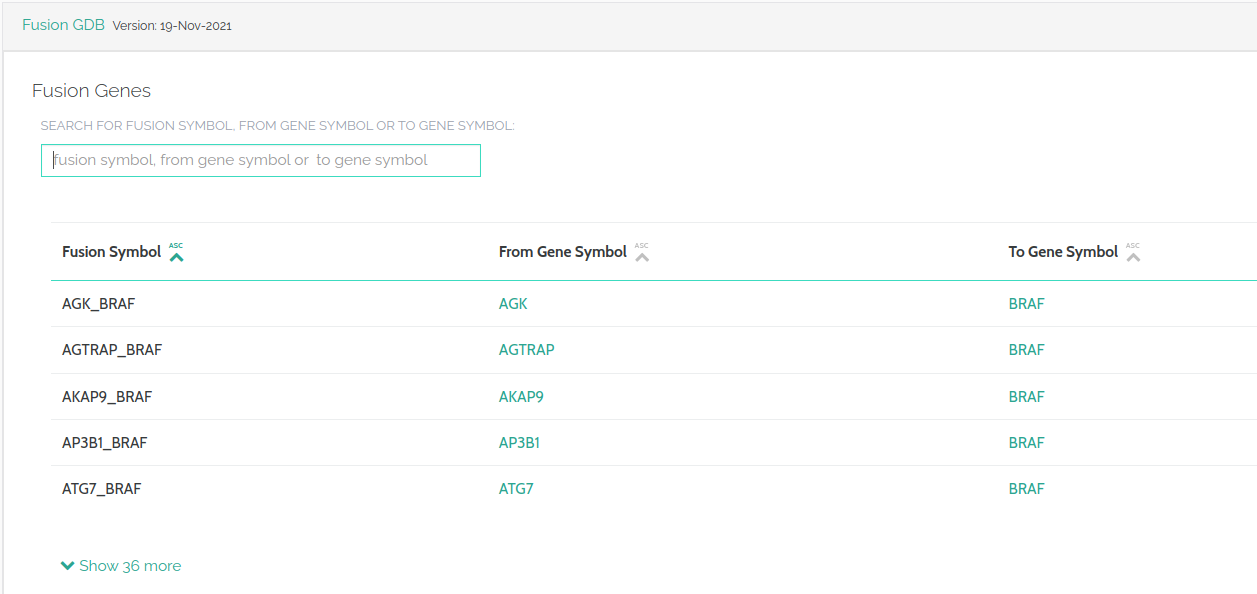Screen dimensions: 1257x594
Task: Sort by the To Gene Symbol header
Action: point(1062,252)
